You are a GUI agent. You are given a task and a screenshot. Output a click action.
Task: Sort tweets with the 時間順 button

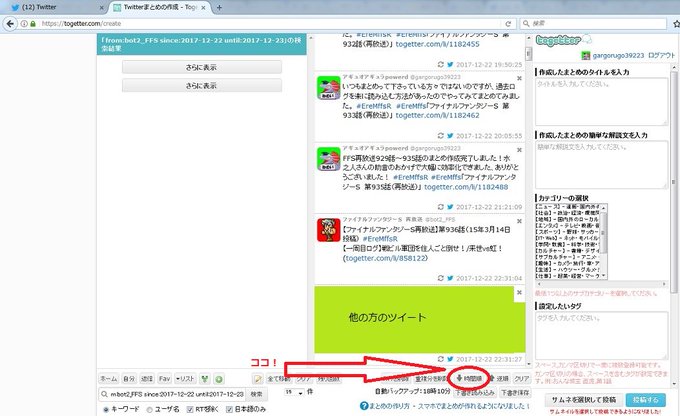tap(470, 379)
